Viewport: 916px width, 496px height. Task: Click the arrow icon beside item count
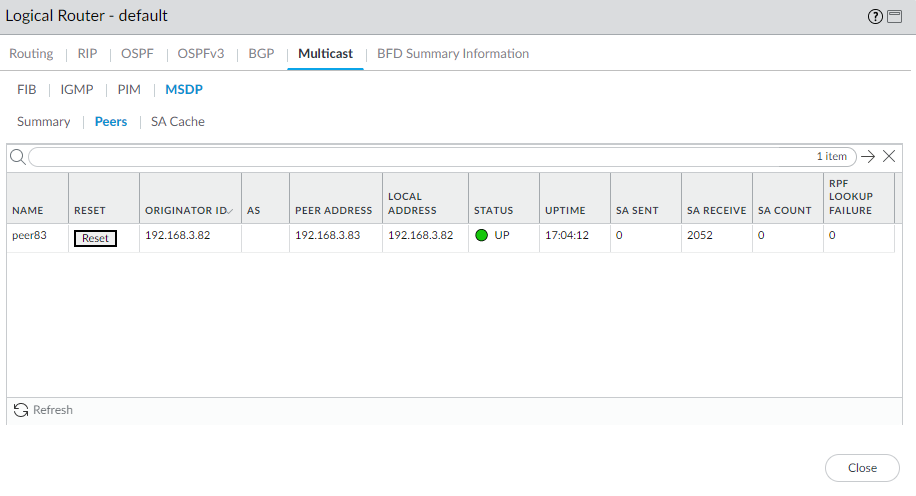[868, 156]
